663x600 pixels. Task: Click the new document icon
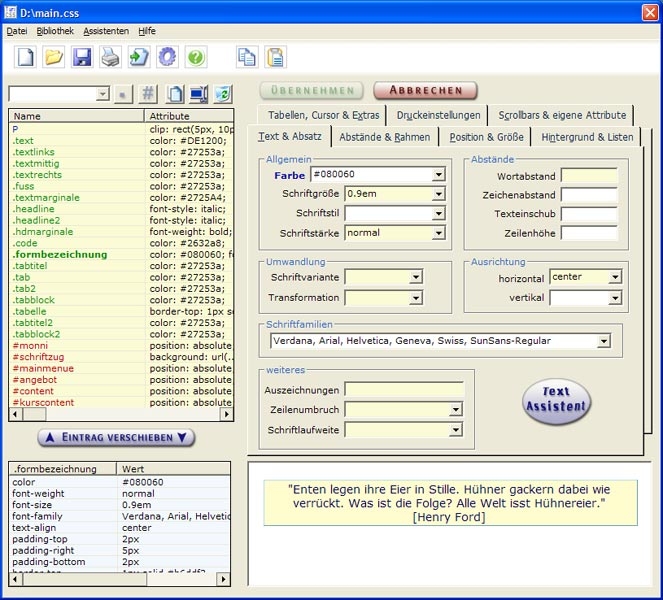(26, 57)
